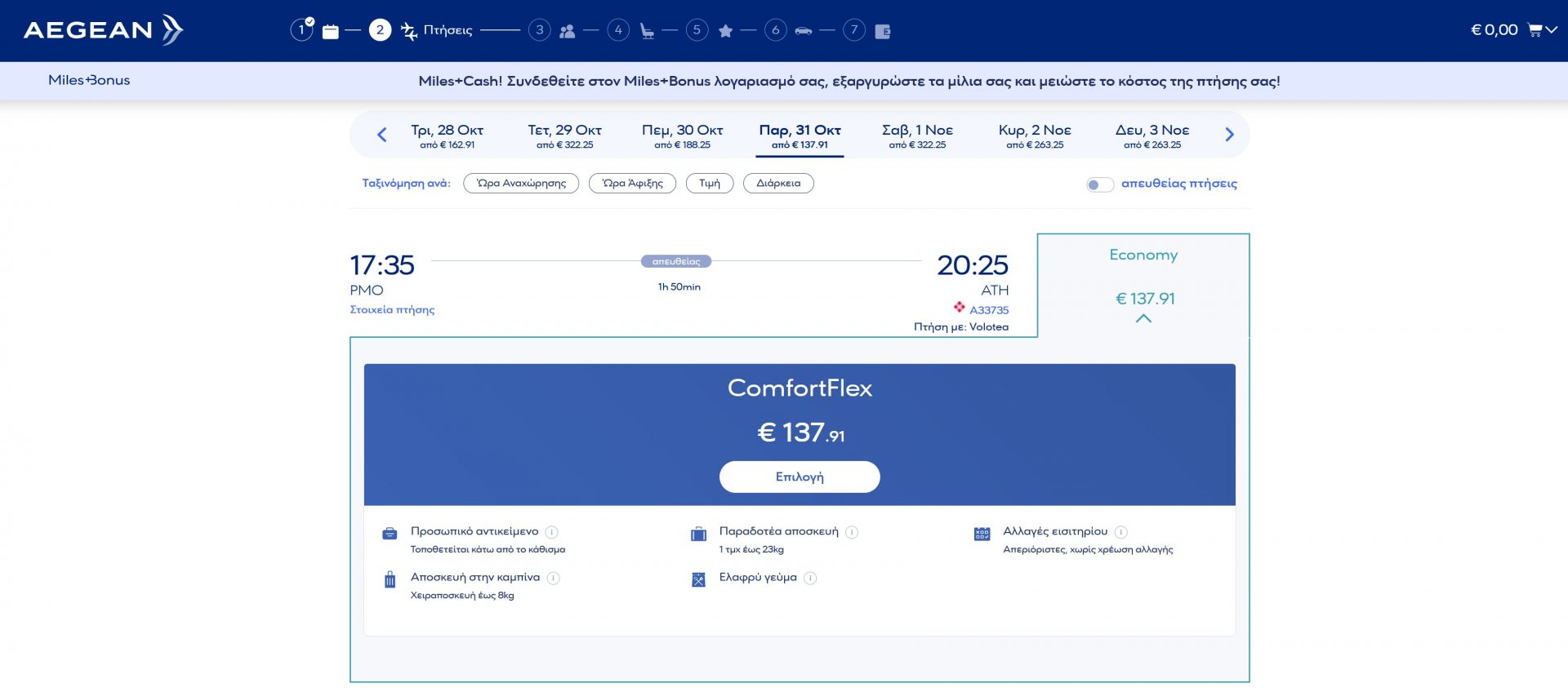Show earlier dates with left arrow
This screenshot has width=1568, height=688.
point(381,135)
